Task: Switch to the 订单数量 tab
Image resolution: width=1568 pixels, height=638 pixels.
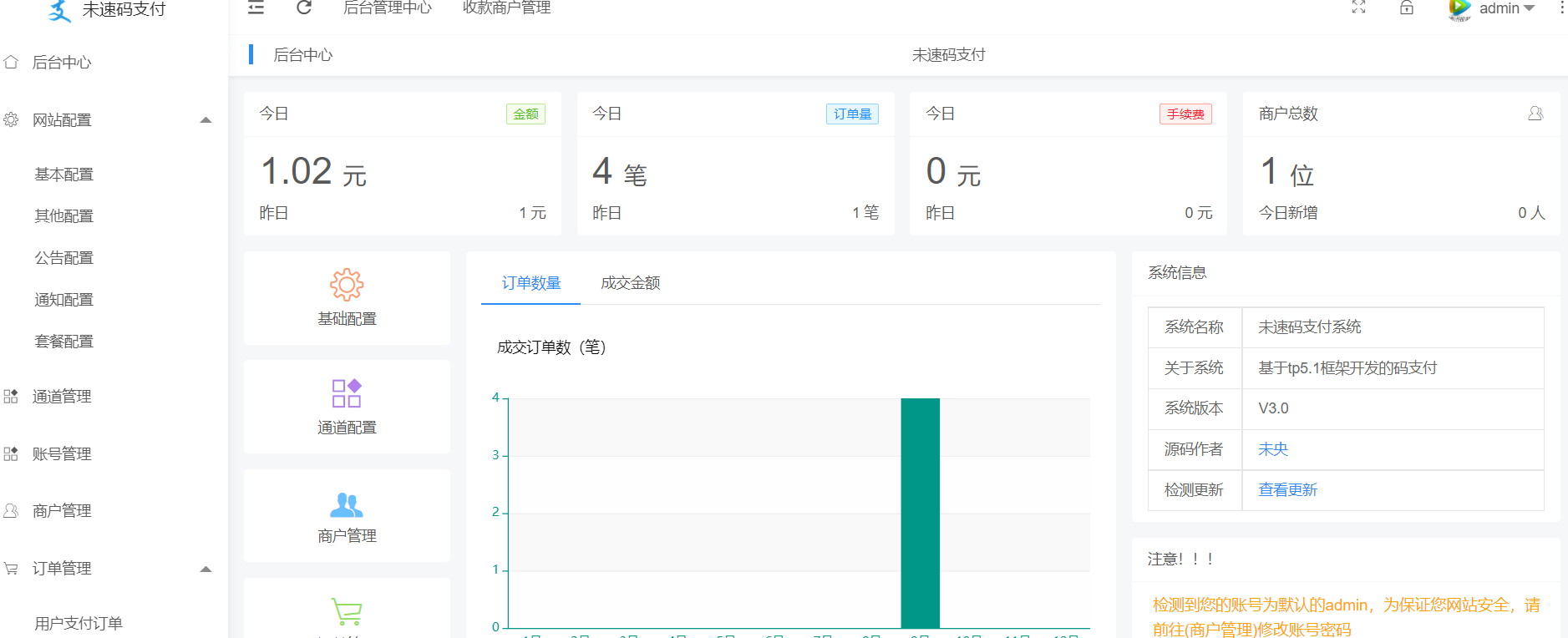Action: click(531, 283)
